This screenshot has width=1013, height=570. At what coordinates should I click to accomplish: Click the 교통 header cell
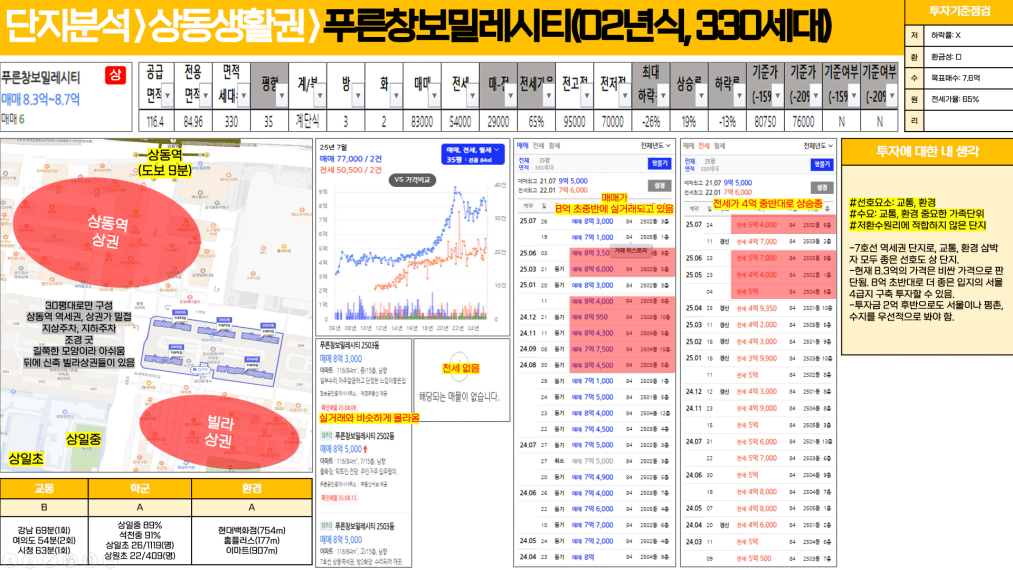point(44,489)
